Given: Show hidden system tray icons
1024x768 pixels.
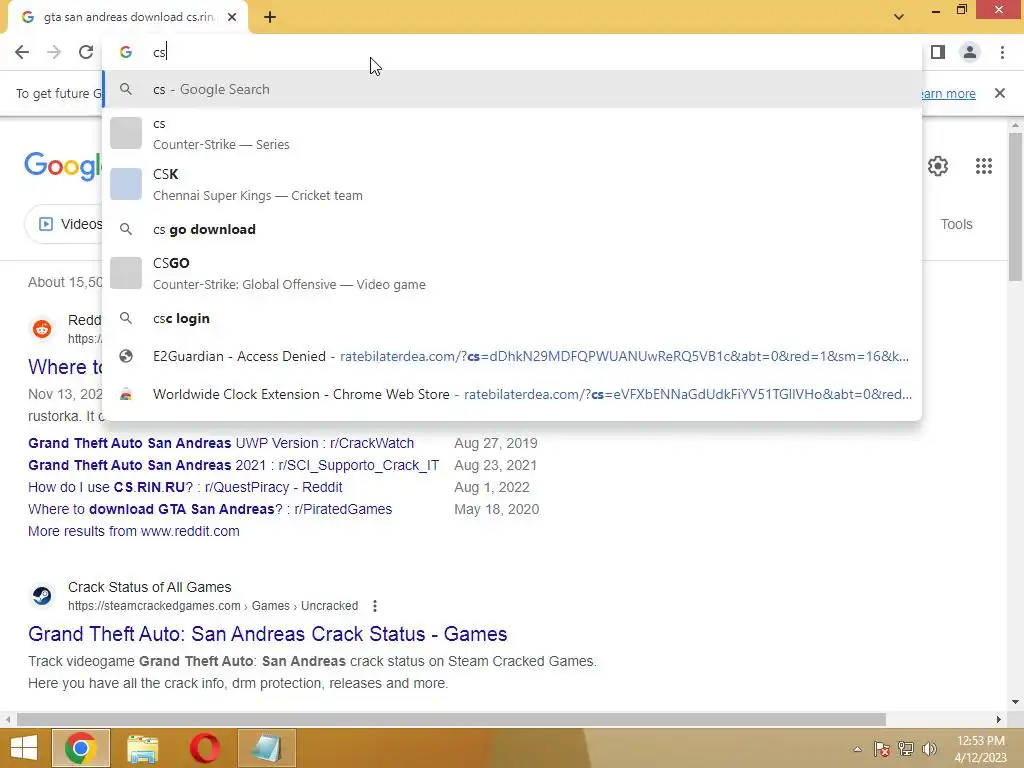Looking at the screenshot, I should click(857, 749).
